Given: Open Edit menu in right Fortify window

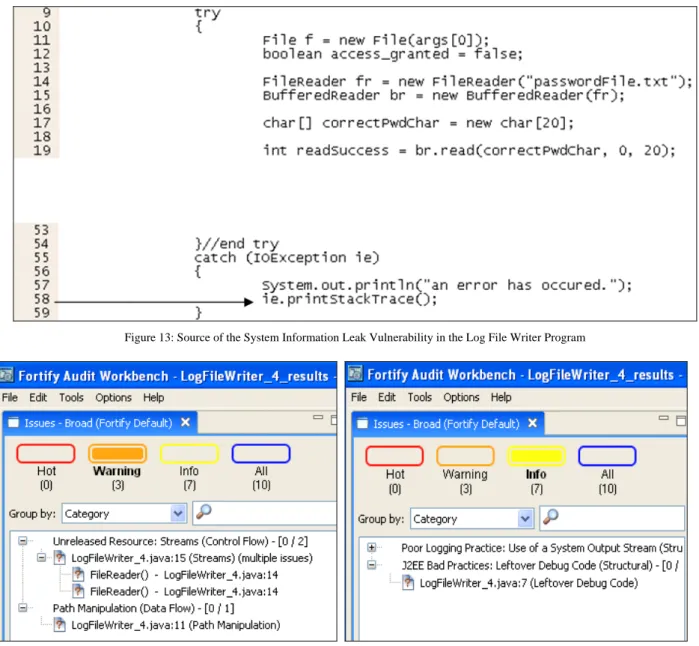Looking at the screenshot, I should point(387,397).
